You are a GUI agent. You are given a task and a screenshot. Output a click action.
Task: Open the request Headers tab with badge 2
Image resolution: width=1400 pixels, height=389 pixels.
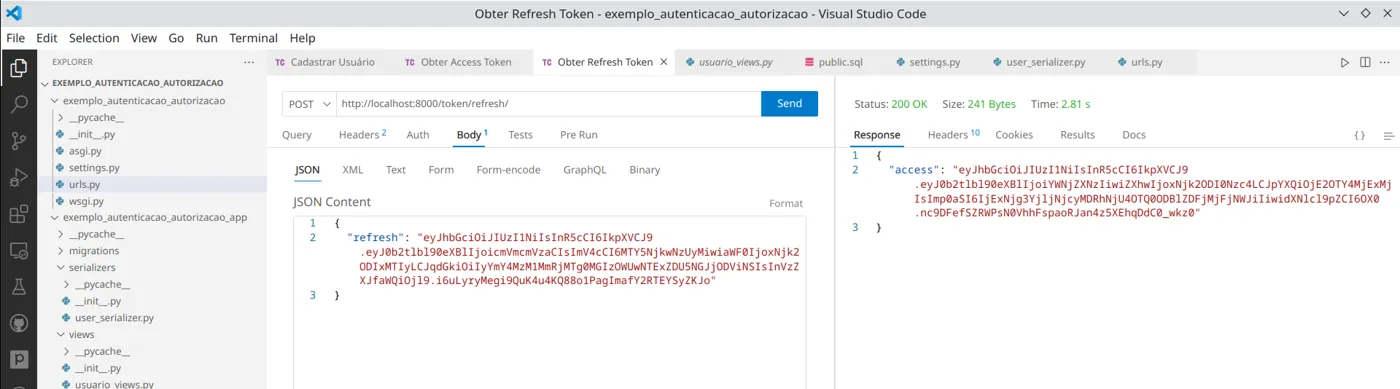[x=362, y=135]
